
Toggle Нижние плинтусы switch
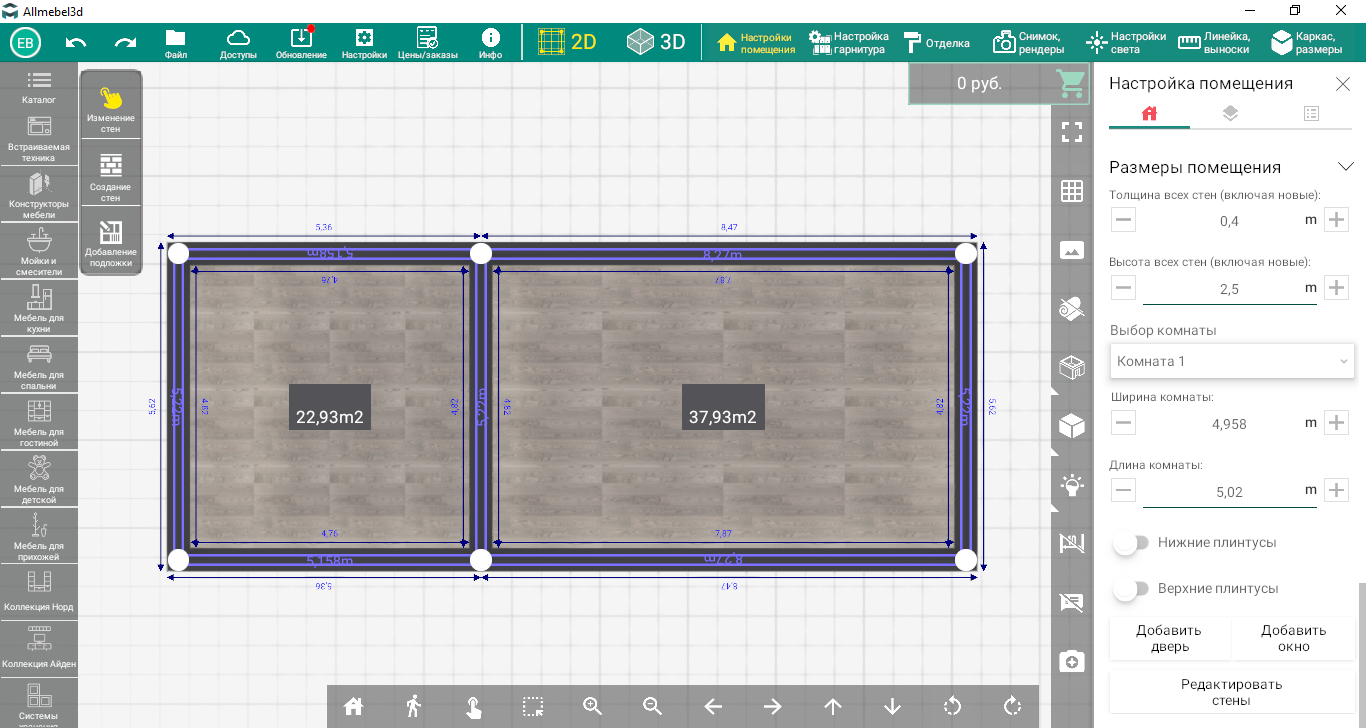coord(1132,543)
